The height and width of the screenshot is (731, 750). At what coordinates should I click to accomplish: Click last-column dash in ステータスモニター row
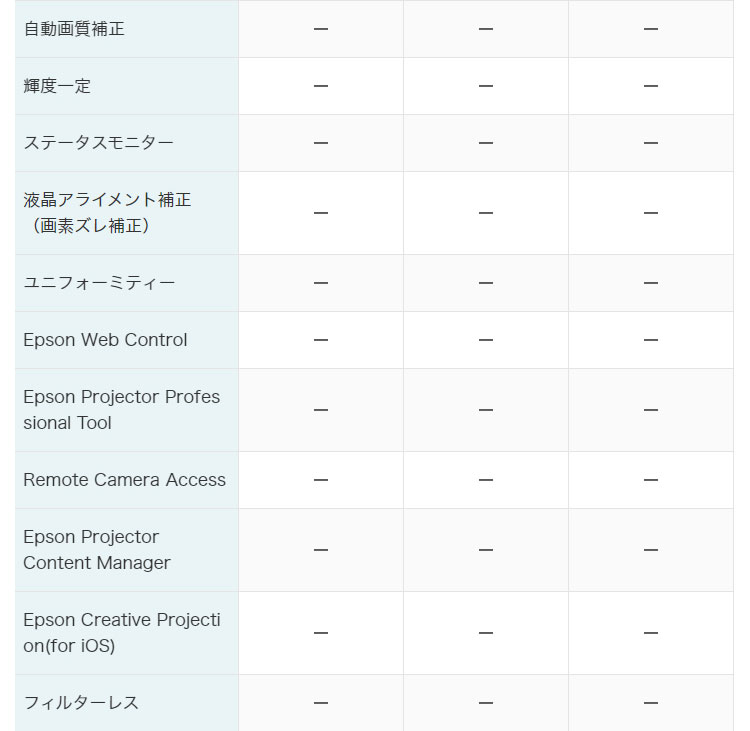coord(651,143)
